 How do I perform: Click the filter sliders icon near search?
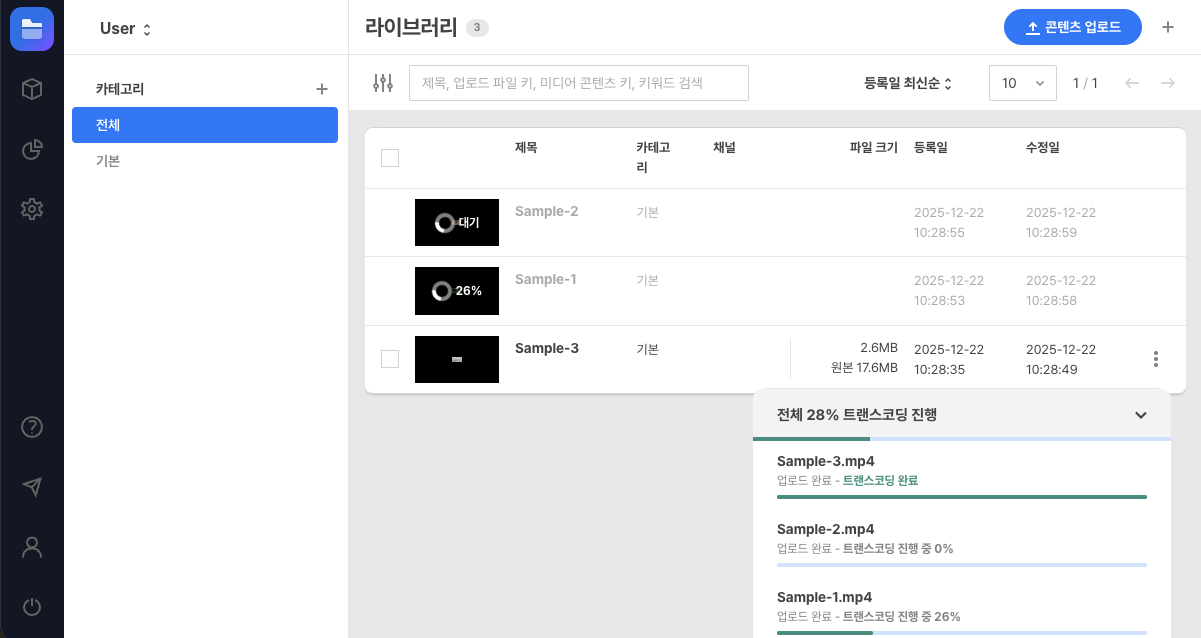point(383,83)
